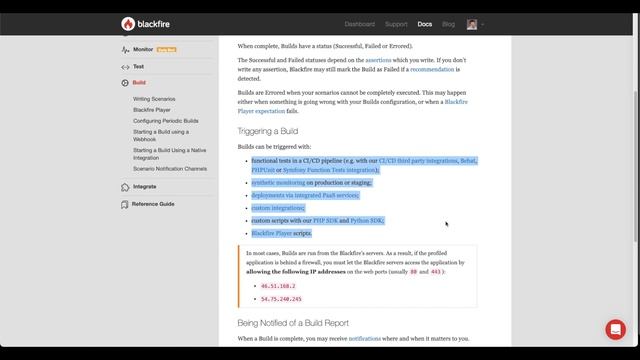Follow the recommendation link
Image resolution: width=640 pixels, height=360 pixels.
coord(432,69)
